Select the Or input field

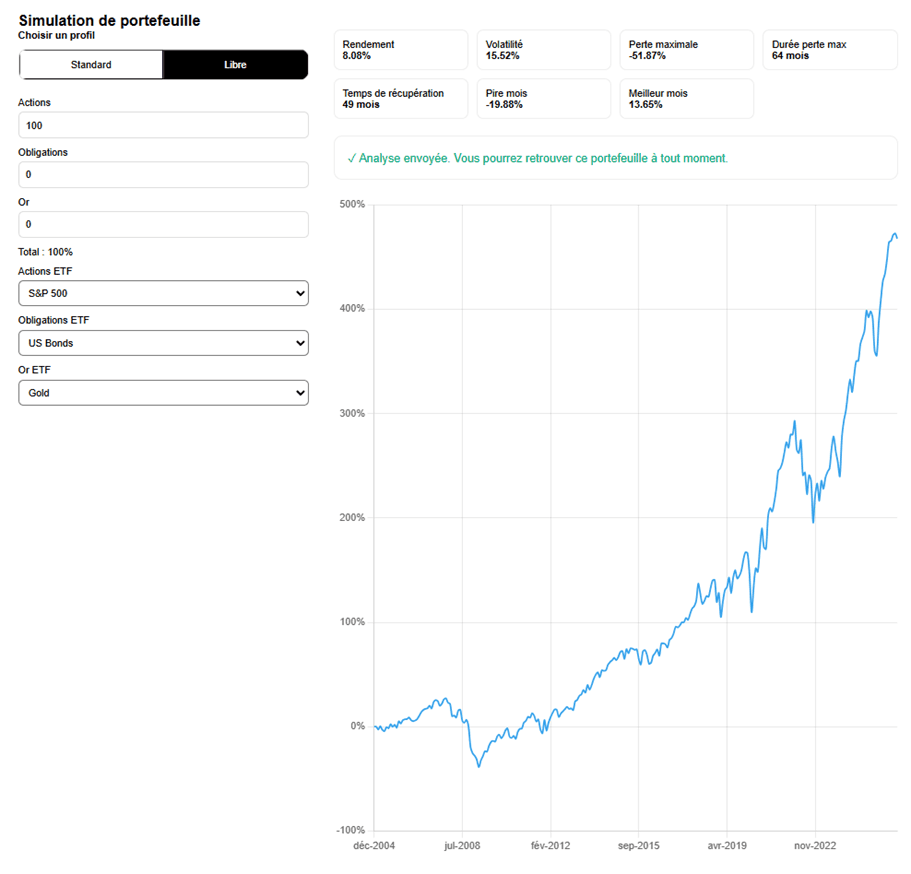click(x=163, y=224)
